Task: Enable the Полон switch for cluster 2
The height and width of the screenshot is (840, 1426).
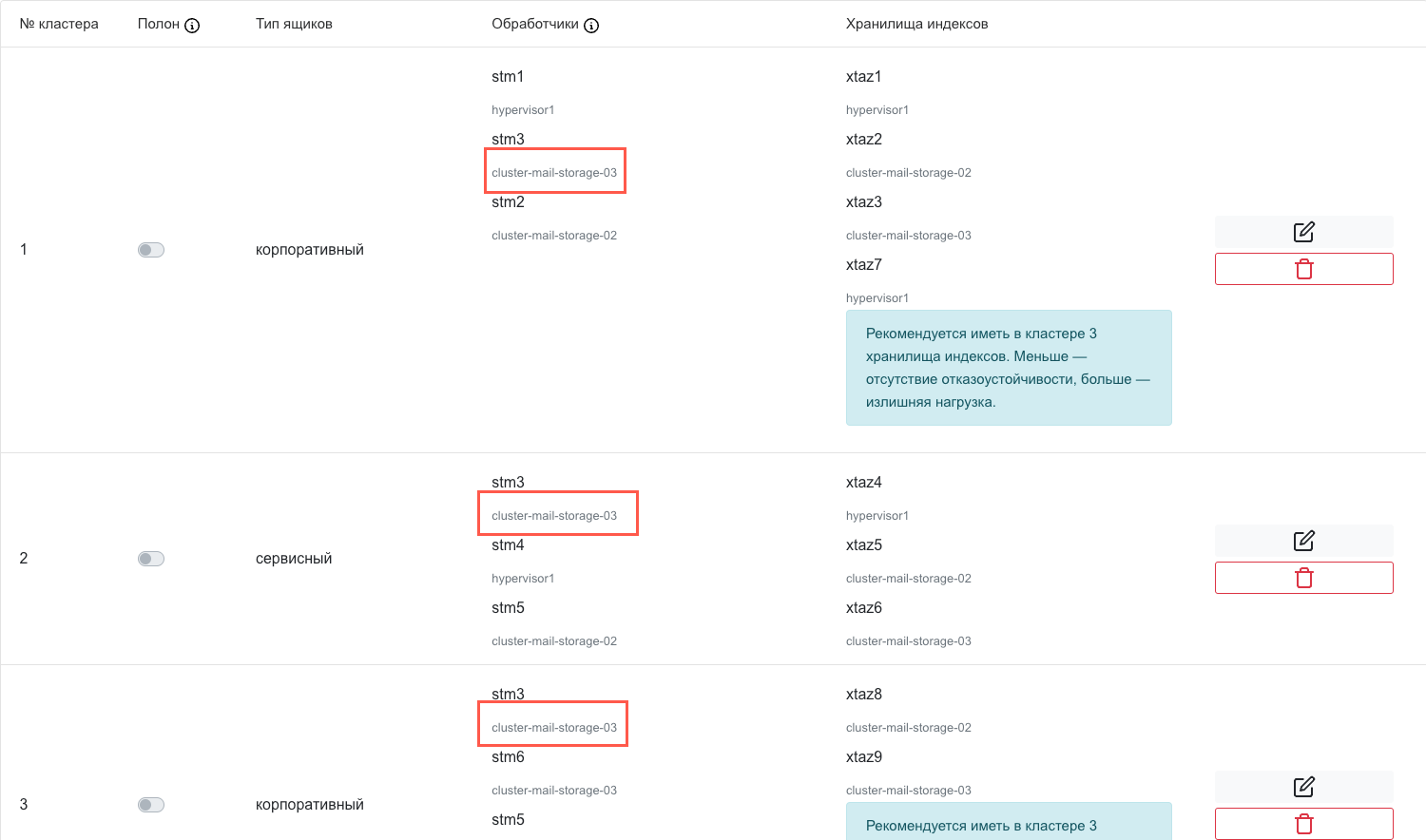Action: [x=151, y=559]
